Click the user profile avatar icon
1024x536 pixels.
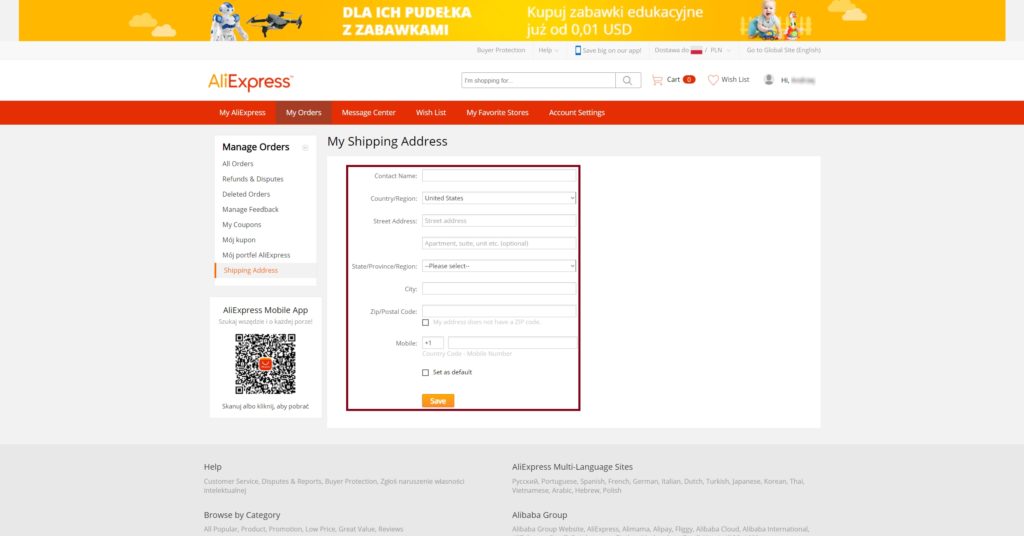(768, 80)
